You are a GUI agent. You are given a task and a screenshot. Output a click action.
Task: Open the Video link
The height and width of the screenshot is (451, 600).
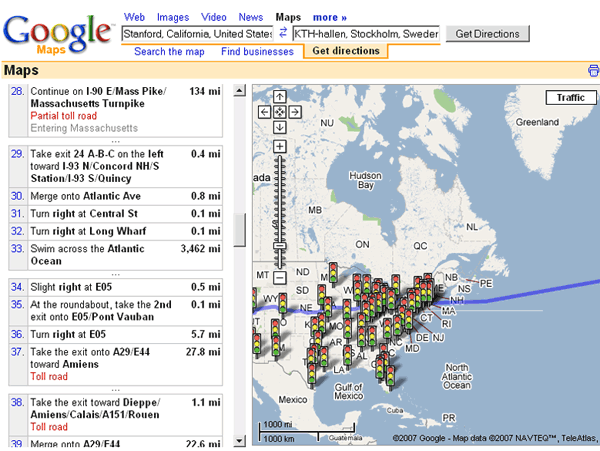click(214, 17)
